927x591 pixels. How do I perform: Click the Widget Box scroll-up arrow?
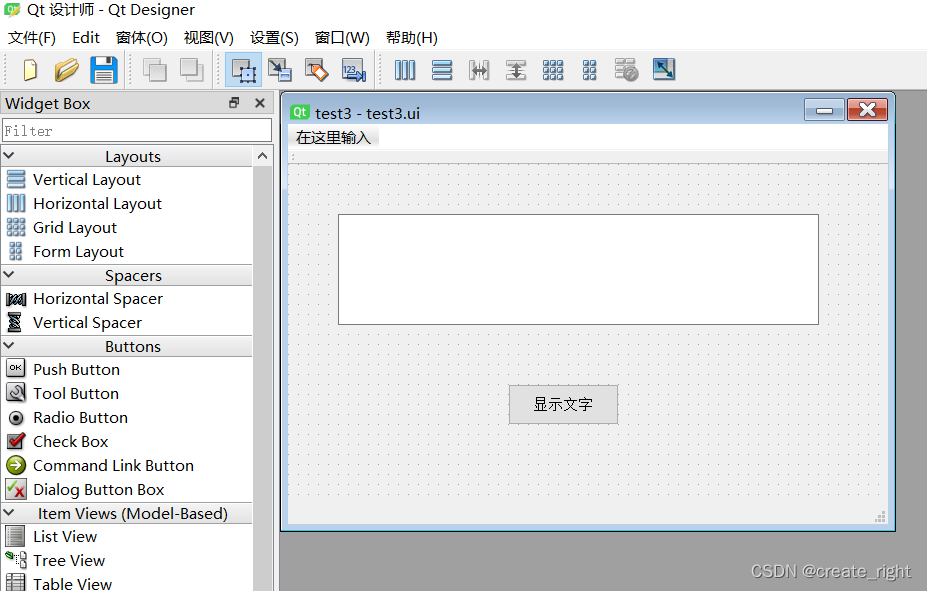click(x=262, y=156)
